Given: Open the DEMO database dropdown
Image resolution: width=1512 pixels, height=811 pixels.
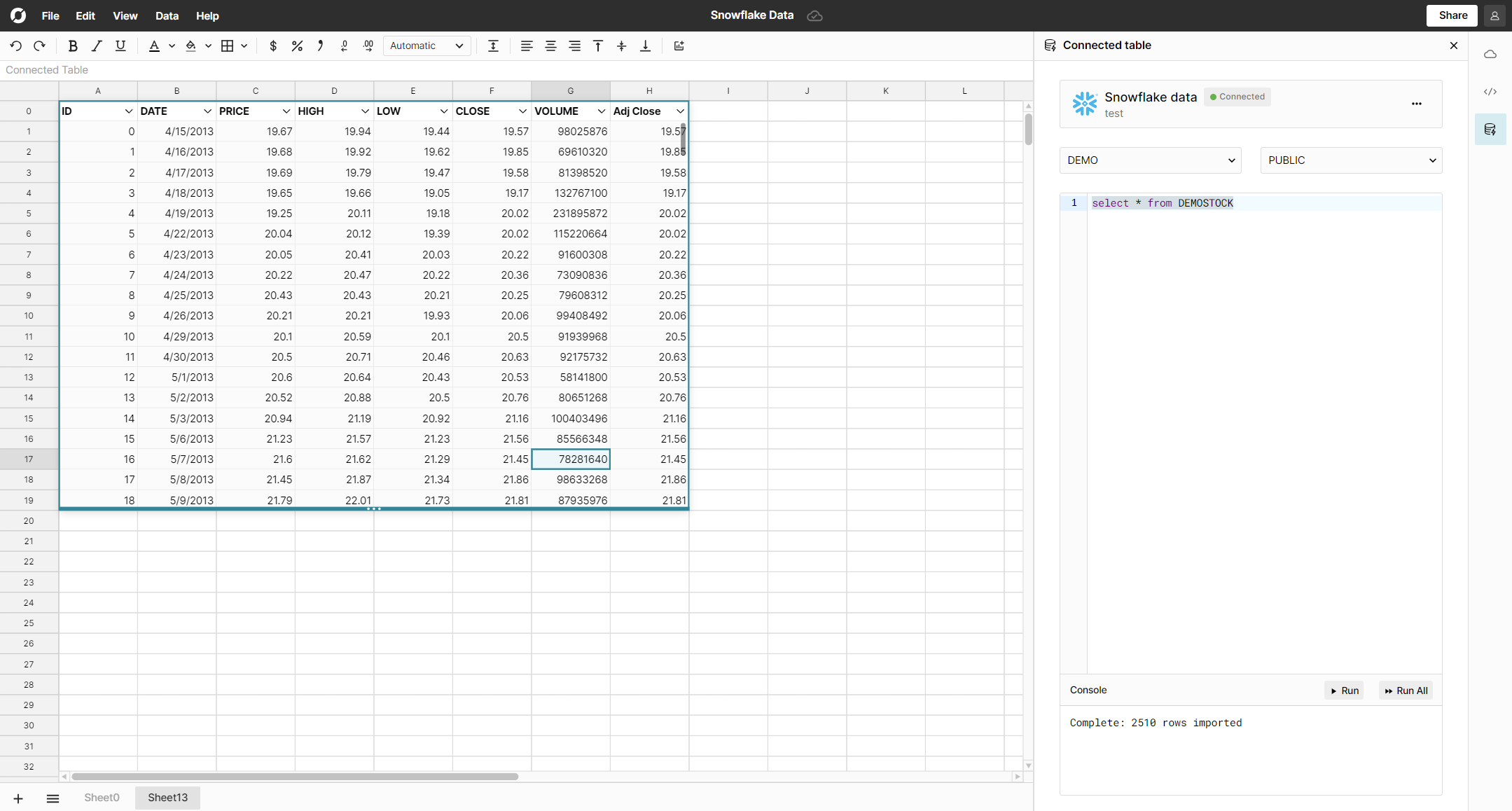Looking at the screenshot, I should tap(1150, 160).
